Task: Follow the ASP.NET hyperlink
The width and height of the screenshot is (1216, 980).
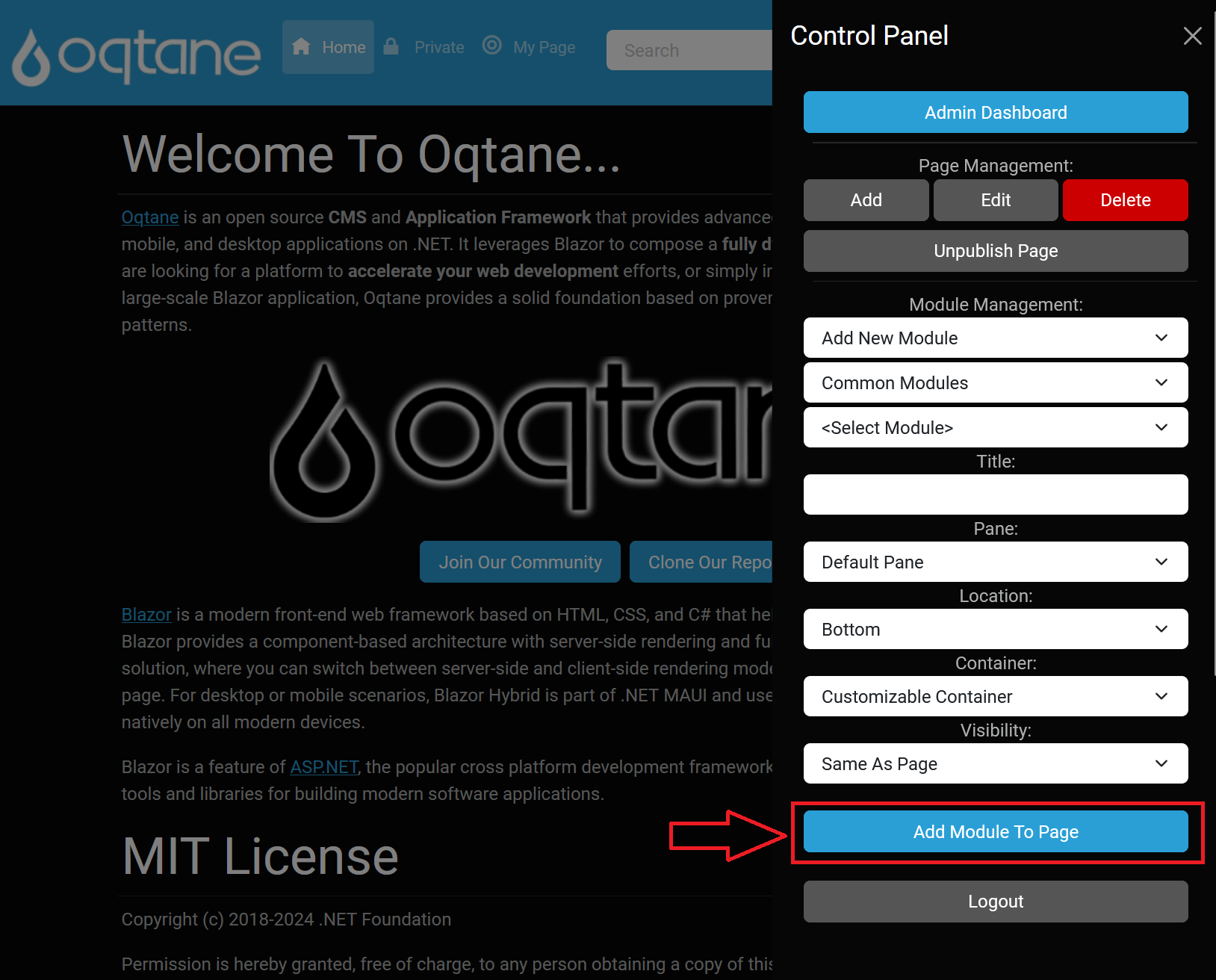Action: 324,767
